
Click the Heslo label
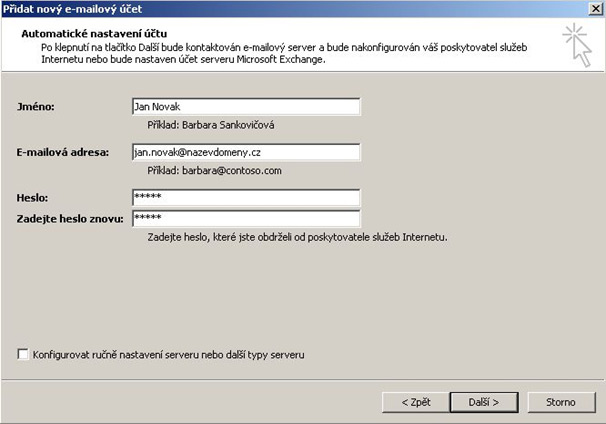coord(32,198)
